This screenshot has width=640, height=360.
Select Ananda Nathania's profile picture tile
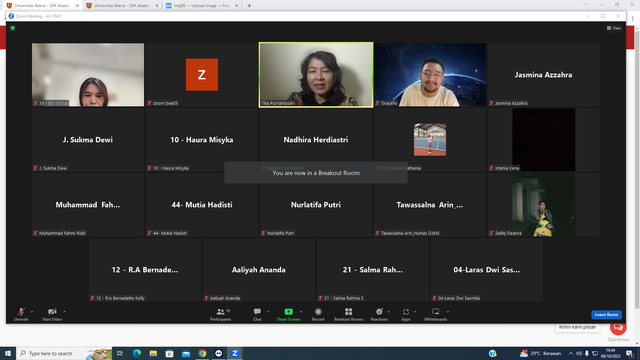click(430, 140)
